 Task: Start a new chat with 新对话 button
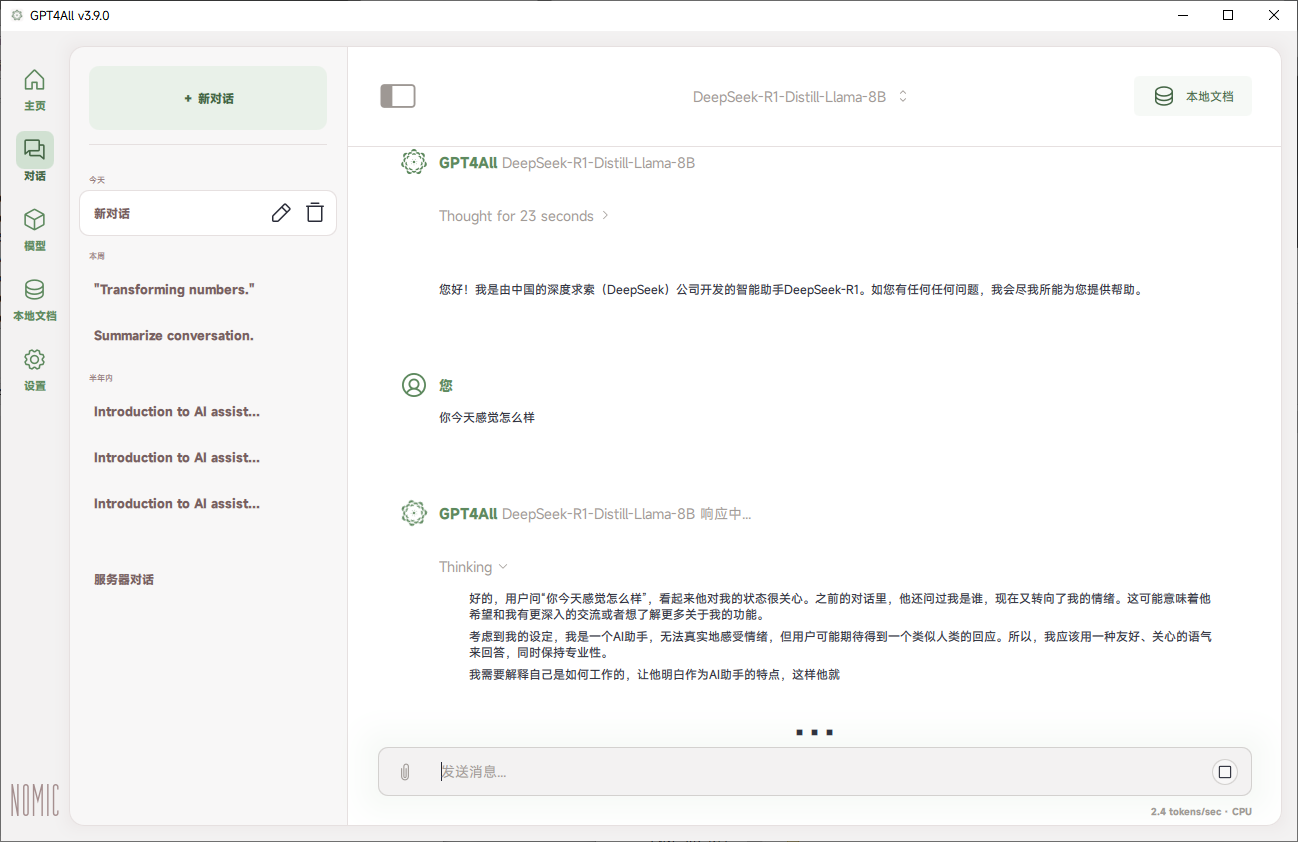[x=208, y=98]
